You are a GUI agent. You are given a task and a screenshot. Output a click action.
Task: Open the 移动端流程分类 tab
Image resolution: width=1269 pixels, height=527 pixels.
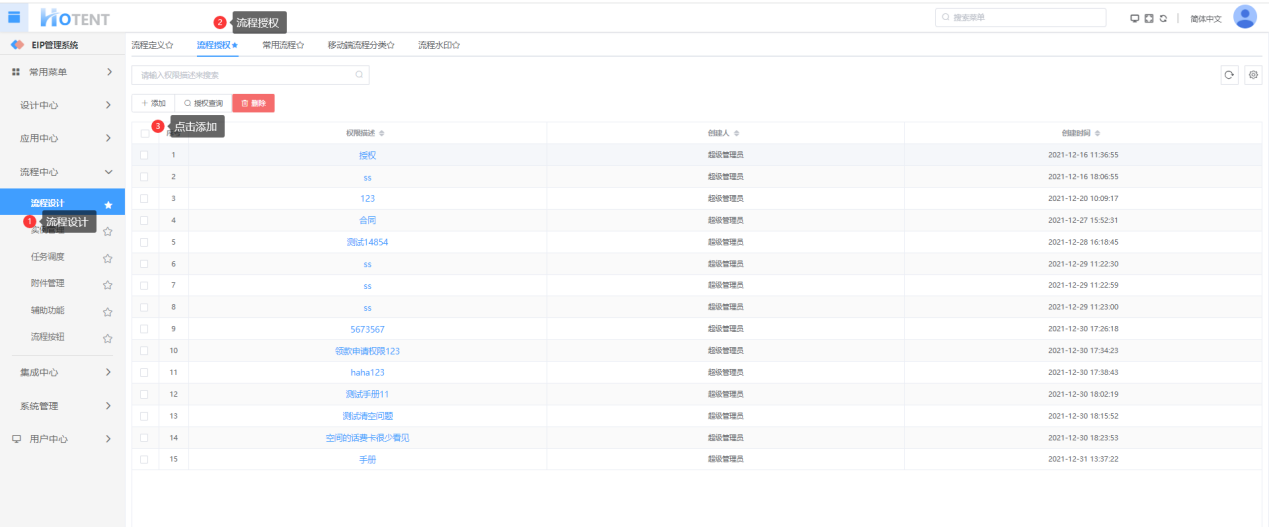click(360, 45)
